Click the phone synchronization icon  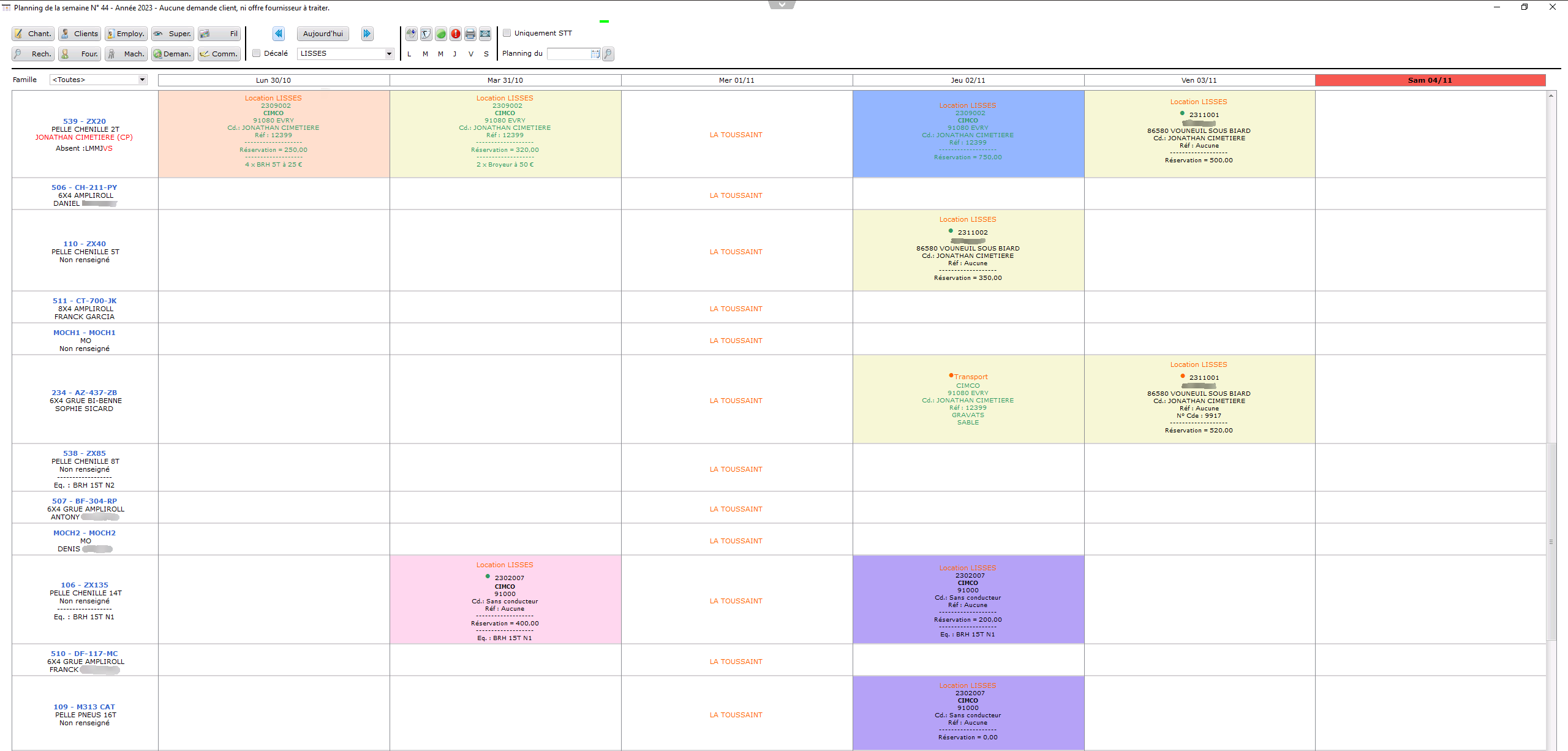pyautogui.click(x=412, y=34)
